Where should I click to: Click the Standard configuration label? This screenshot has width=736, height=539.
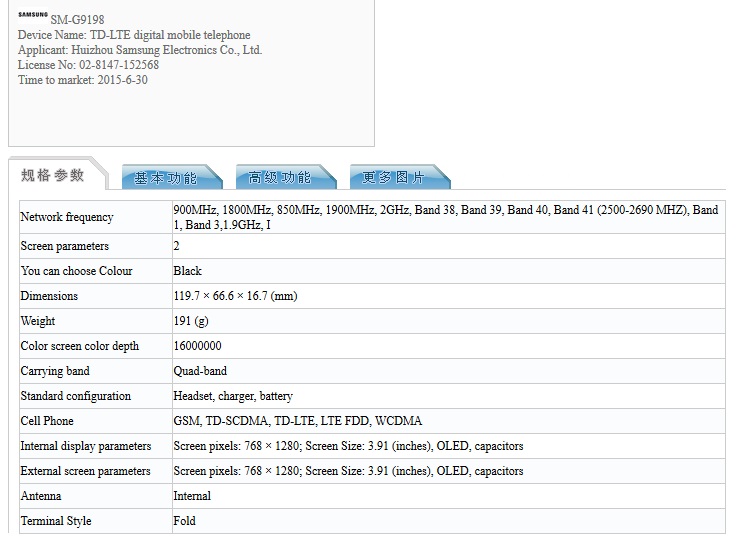pyautogui.click(x=75, y=396)
